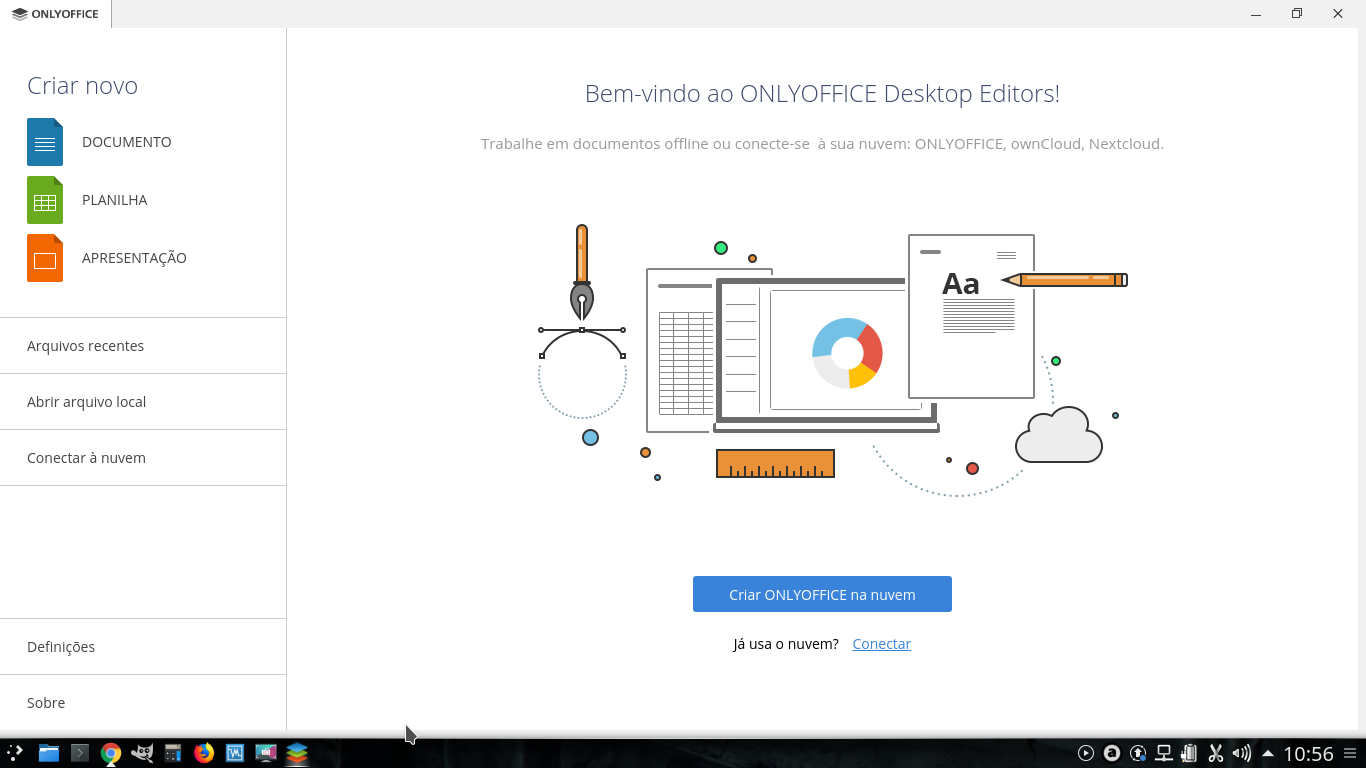Launch GIMP from taskbar
This screenshot has width=1366, height=768.
pos(142,753)
